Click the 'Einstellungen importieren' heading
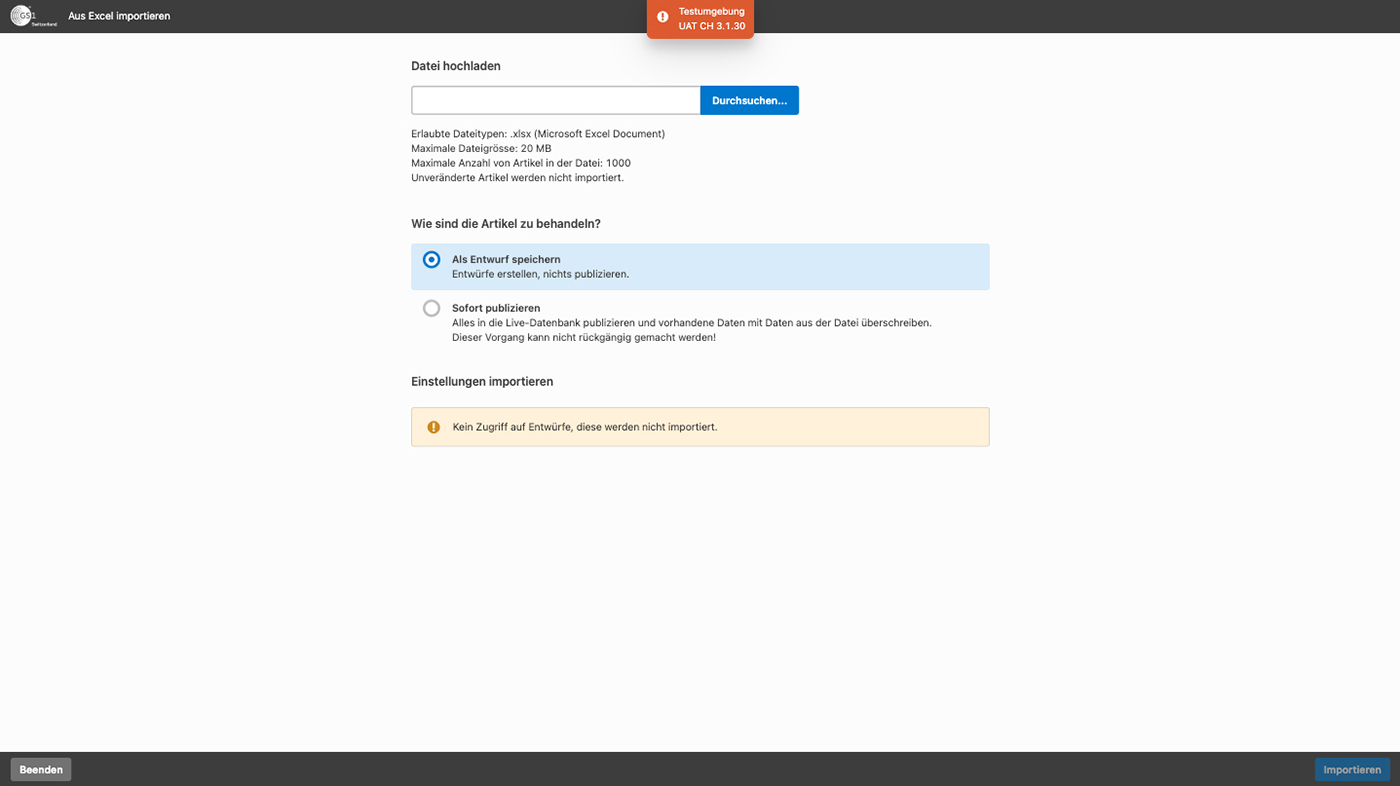Image resolution: width=1400 pixels, height=786 pixels. [482, 382]
